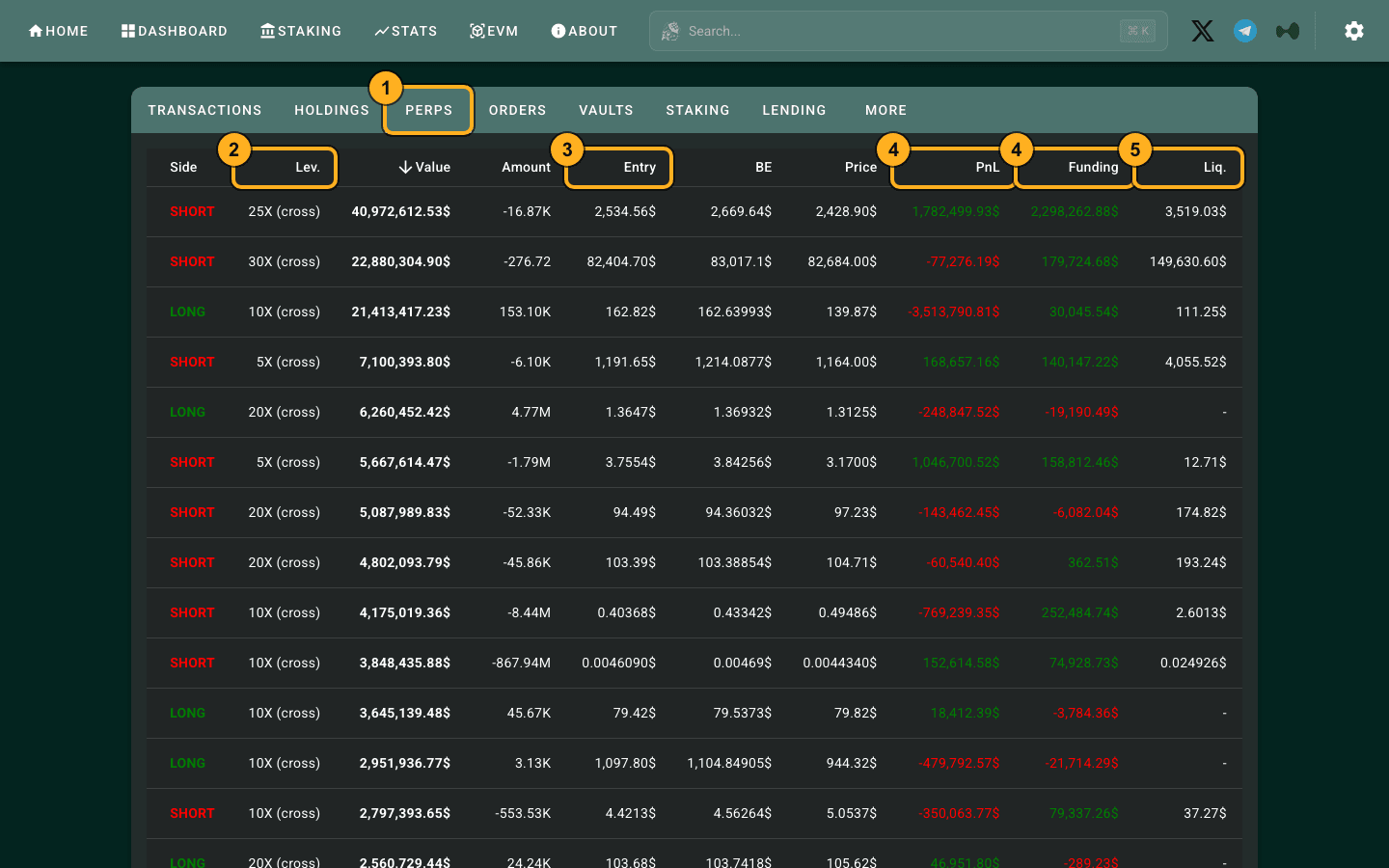Click value 6,260,452.42$
The height and width of the screenshot is (868, 1389).
[405, 412]
